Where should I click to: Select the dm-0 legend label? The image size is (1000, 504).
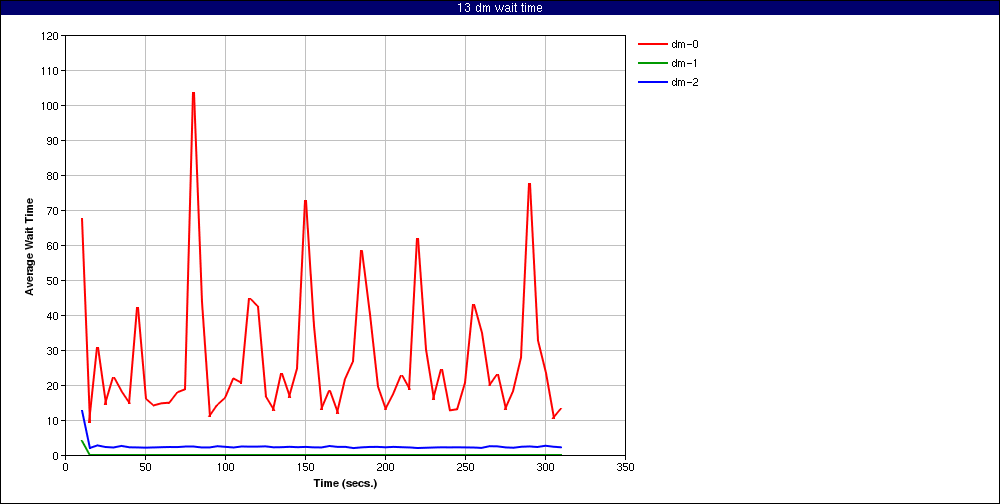tap(685, 44)
